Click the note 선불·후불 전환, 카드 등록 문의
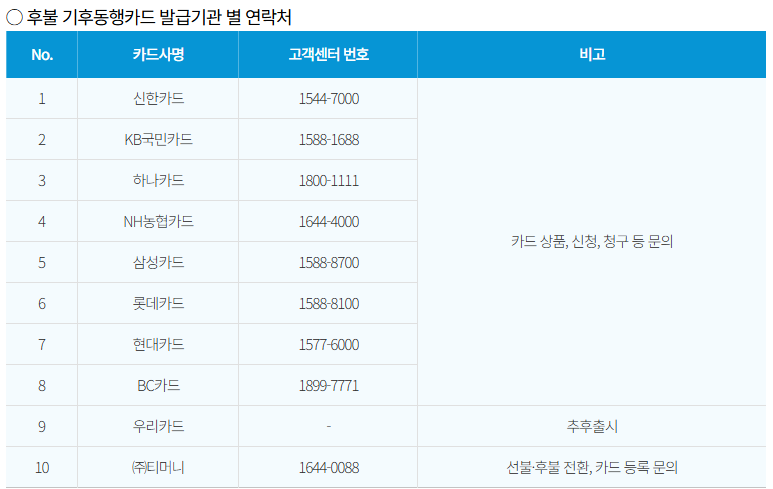 pyautogui.click(x=592, y=467)
